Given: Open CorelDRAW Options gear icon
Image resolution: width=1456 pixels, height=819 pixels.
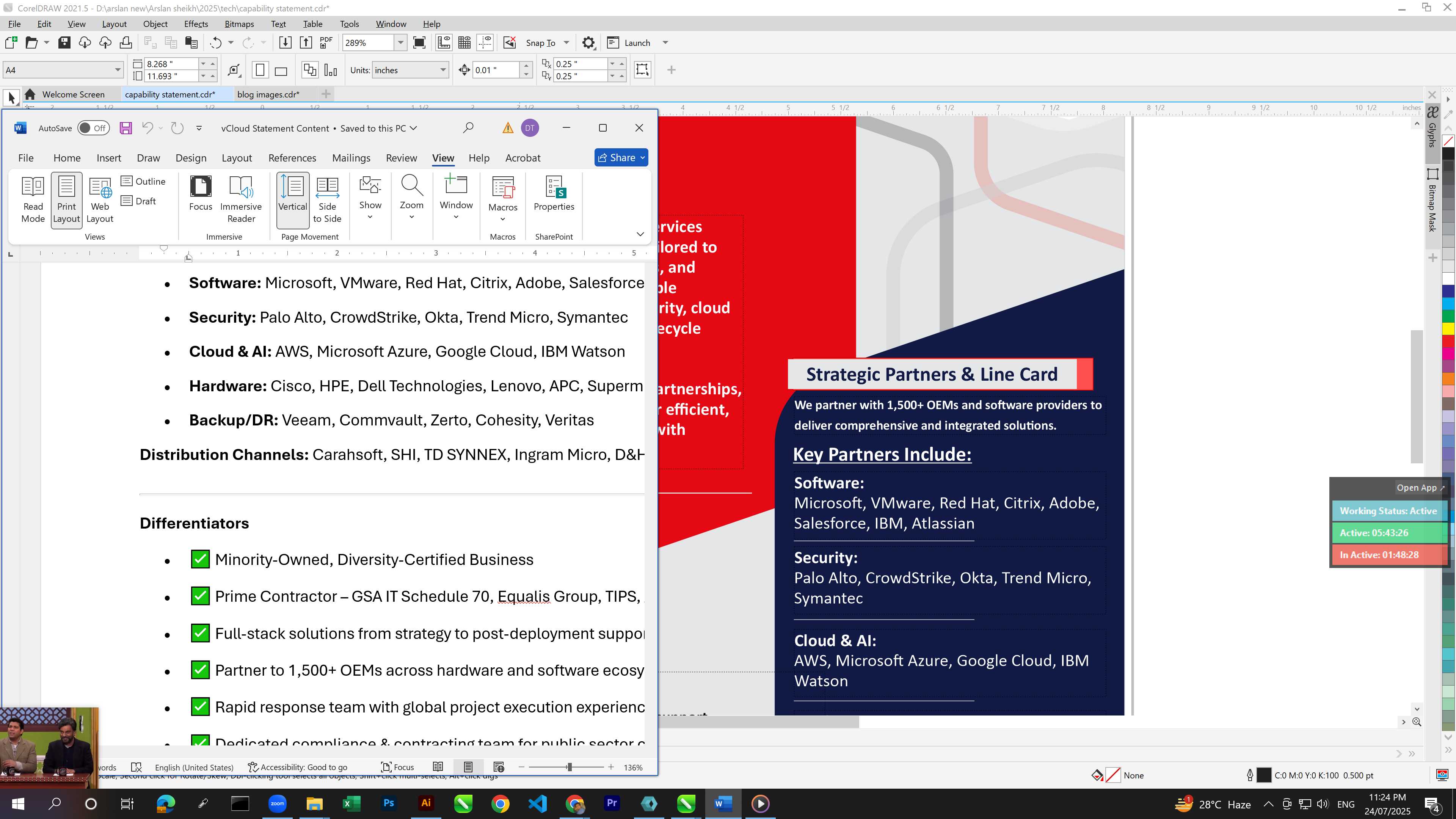Looking at the screenshot, I should [588, 42].
